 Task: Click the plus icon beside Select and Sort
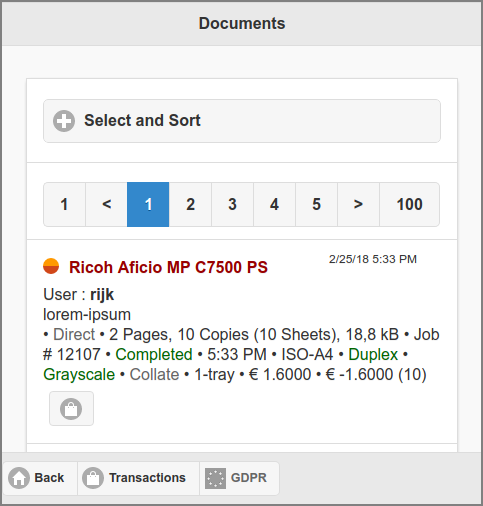[64, 121]
